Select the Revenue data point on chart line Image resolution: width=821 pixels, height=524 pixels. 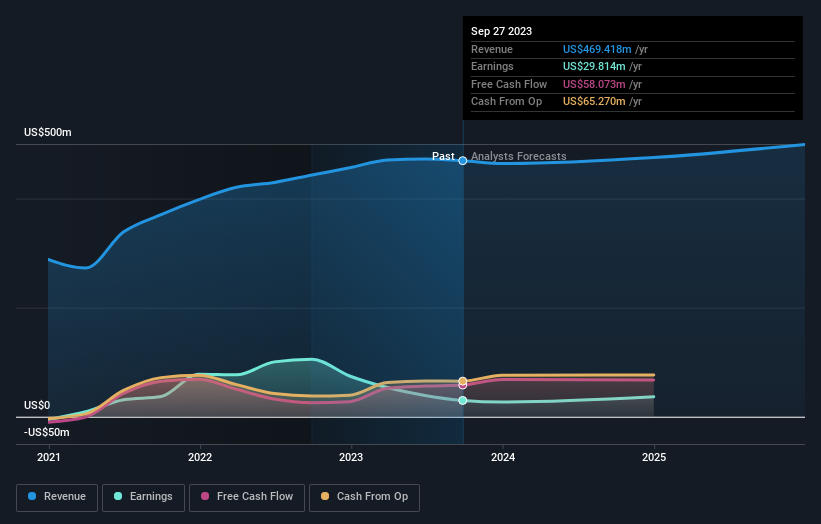pos(463,161)
